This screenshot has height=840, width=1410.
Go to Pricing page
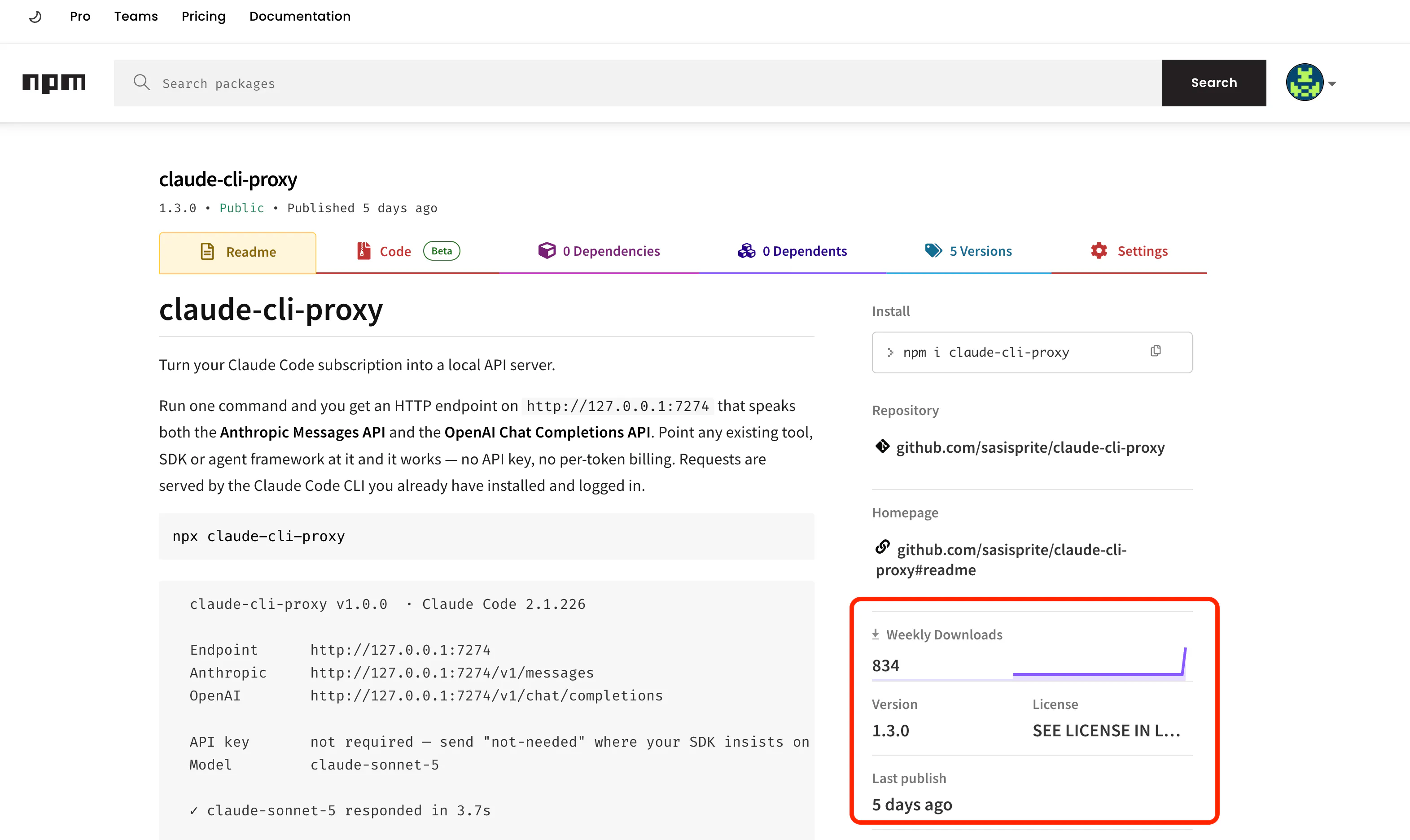coord(203,17)
